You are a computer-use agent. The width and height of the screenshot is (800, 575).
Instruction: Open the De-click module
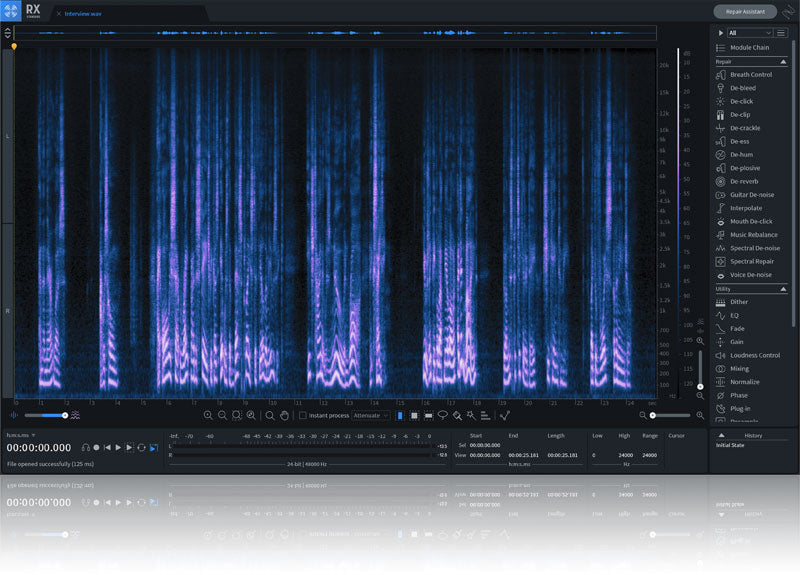[x=735, y=101]
